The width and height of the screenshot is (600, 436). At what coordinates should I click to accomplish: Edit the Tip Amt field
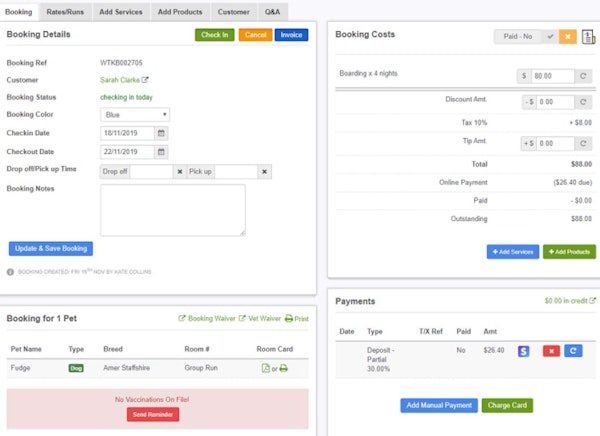555,143
